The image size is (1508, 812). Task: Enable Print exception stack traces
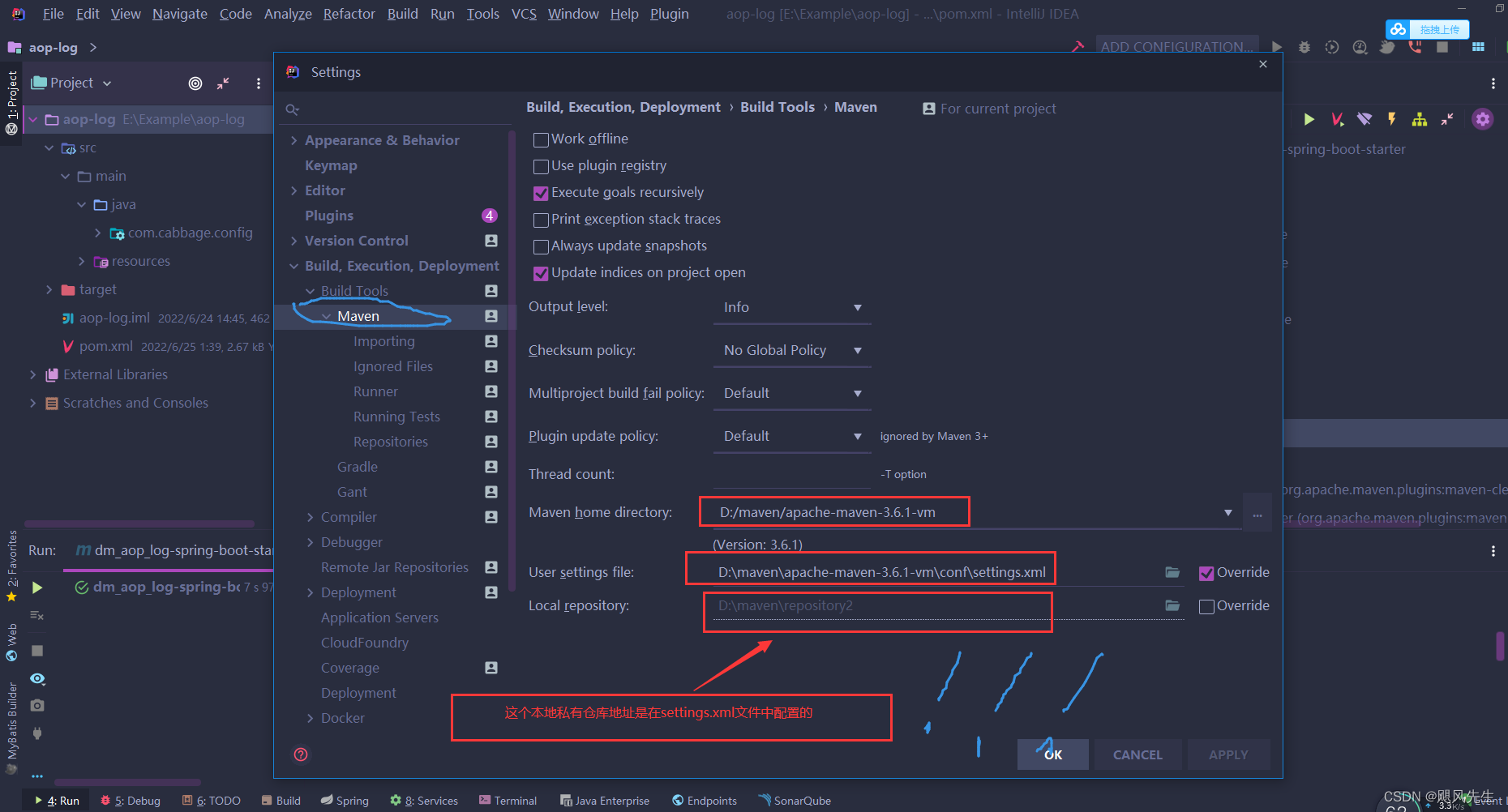(x=541, y=220)
